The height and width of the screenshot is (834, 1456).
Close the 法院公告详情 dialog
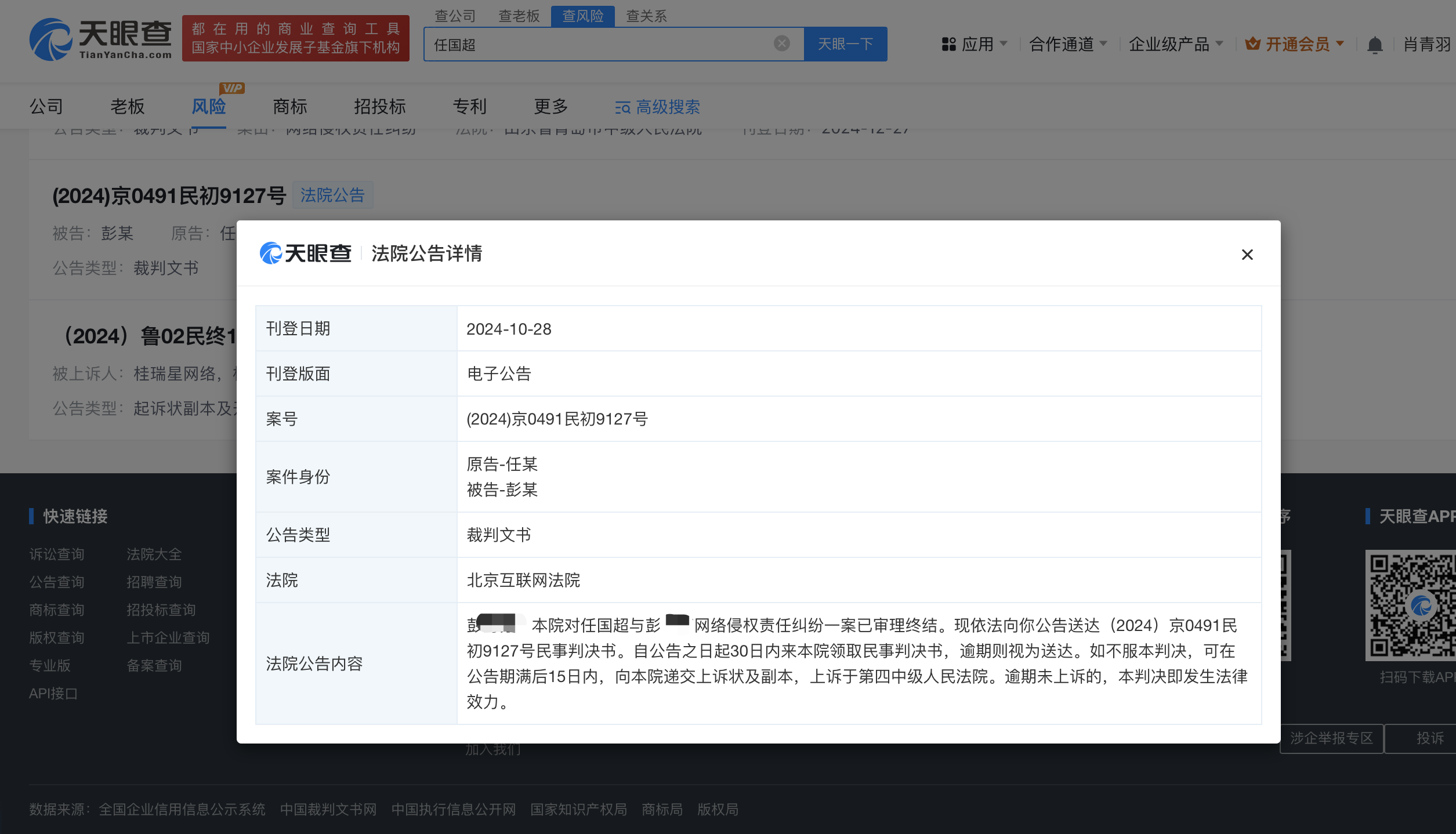pyautogui.click(x=1247, y=255)
